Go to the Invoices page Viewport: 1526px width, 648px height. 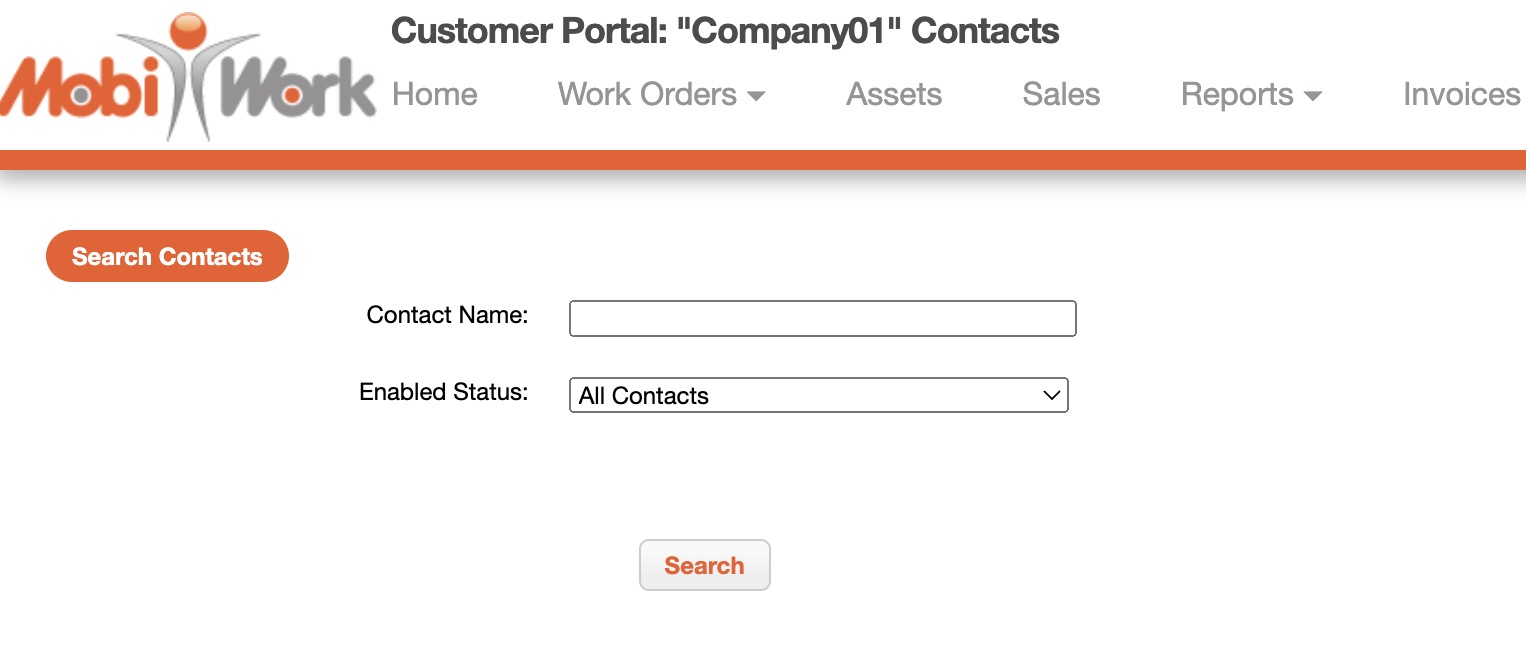coord(1461,95)
